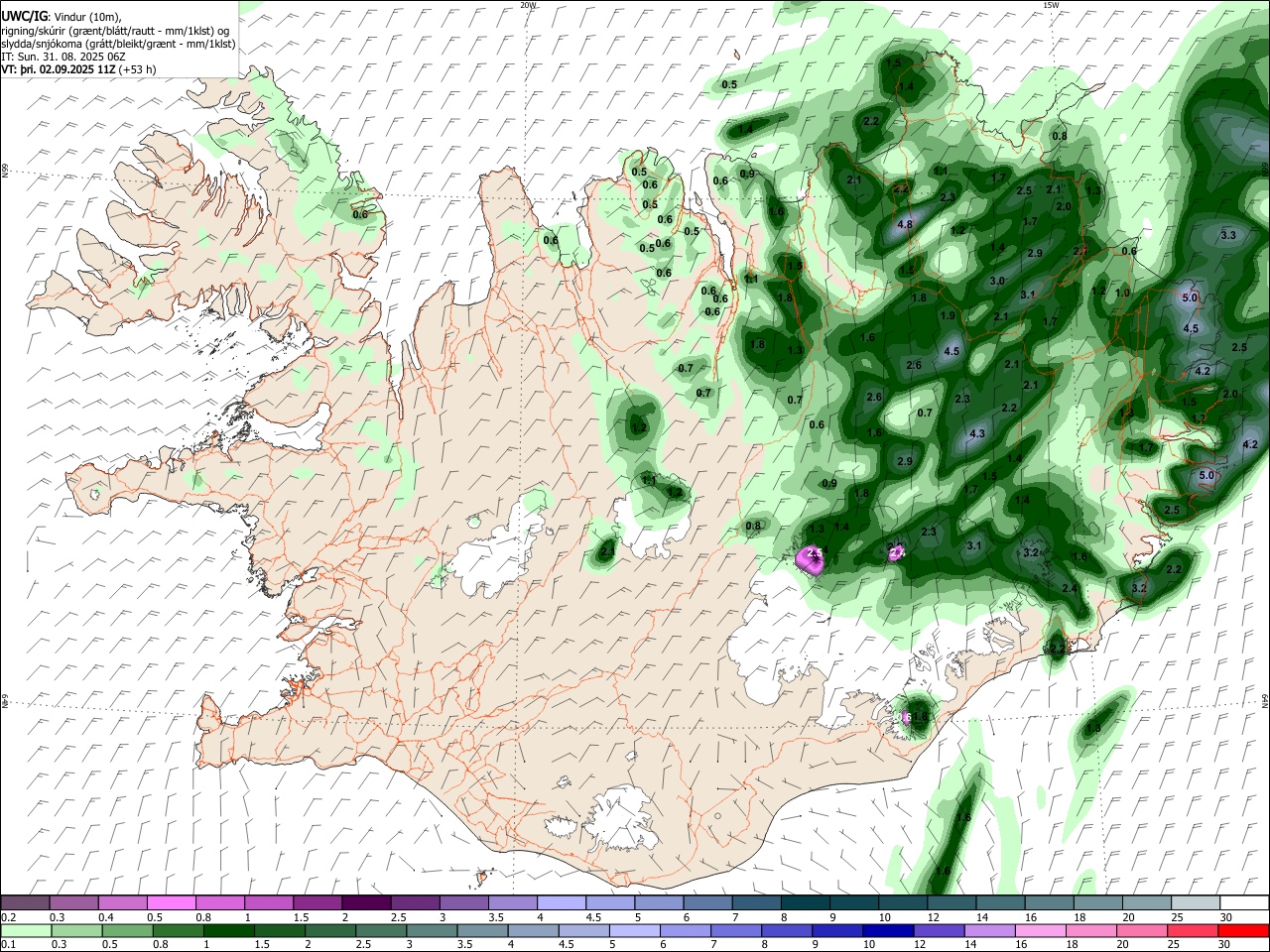Click the 'VT: þri. 02.09.2025 11Z (+53 h)' line
Viewport: 1270px width, 952px height.
tap(78, 70)
